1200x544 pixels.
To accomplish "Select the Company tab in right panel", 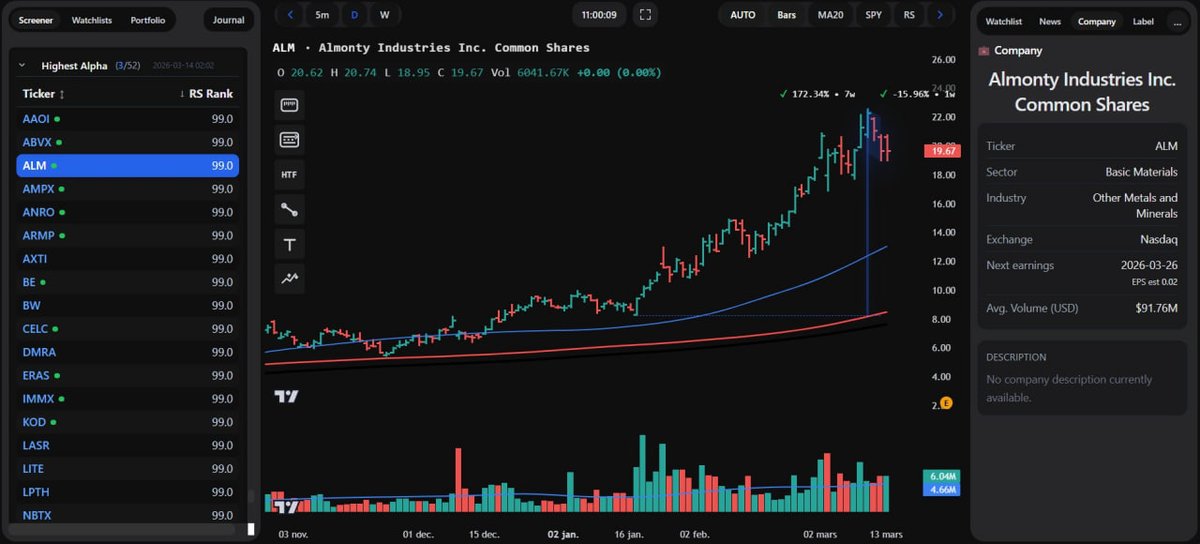I will [1097, 21].
